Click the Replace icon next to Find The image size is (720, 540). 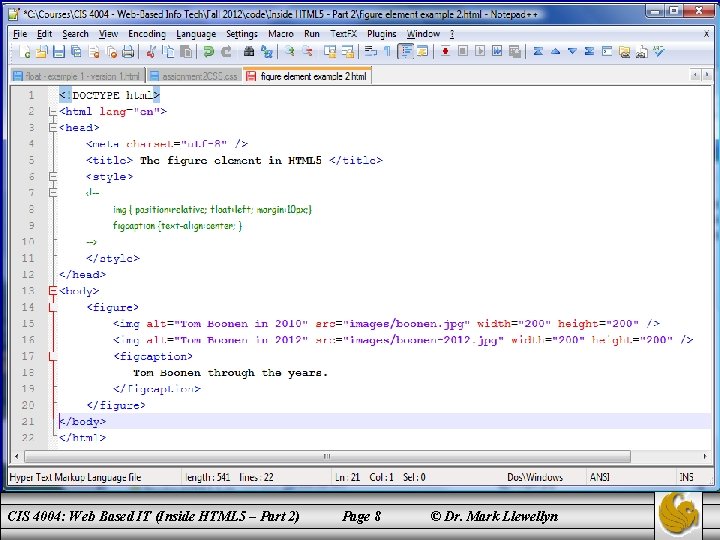pyautogui.click(x=266, y=52)
